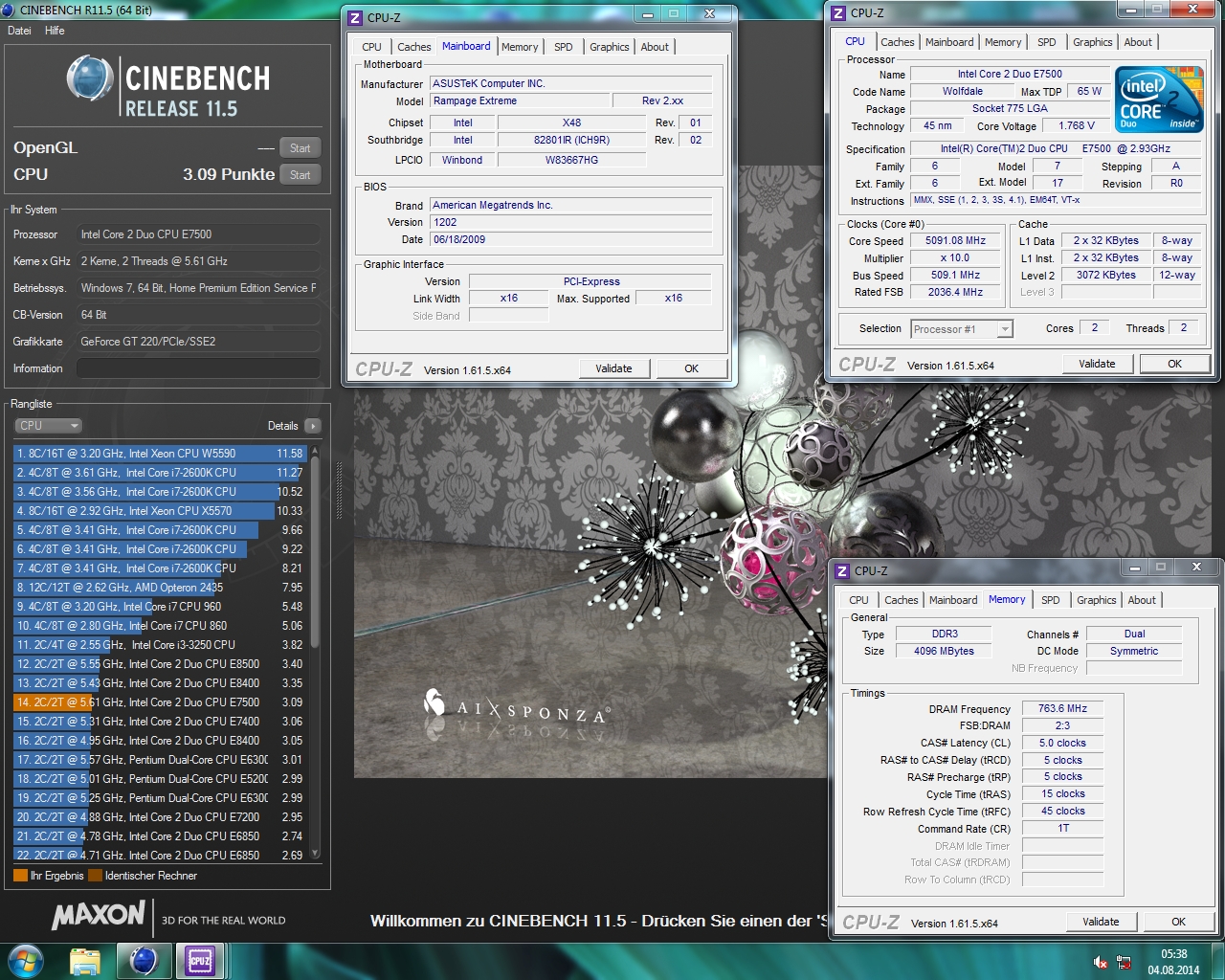Click the muted volume tray icon
The image size is (1225, 980).
coord(1101,962)
